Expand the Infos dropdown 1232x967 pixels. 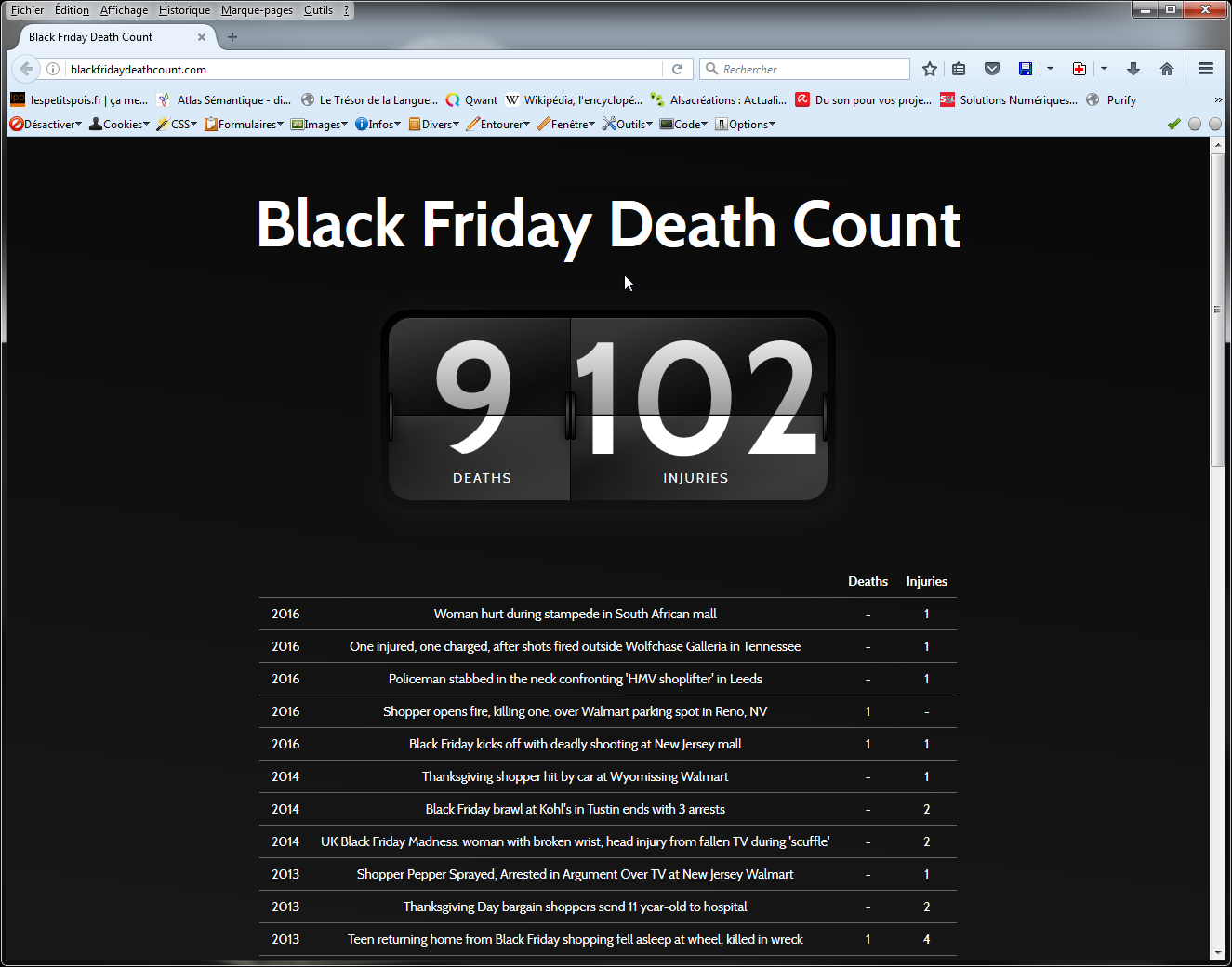point(378,124)
